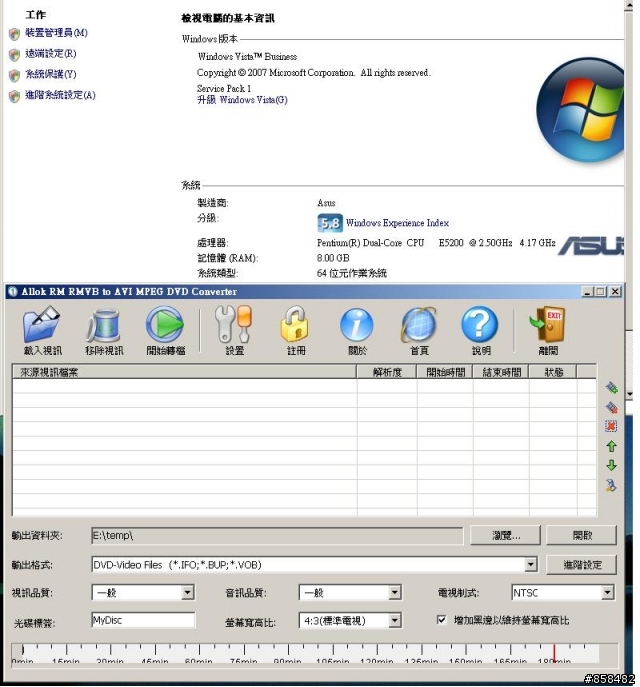Click the 狀態 column header
Screen dimensions: 640x687
553,372
